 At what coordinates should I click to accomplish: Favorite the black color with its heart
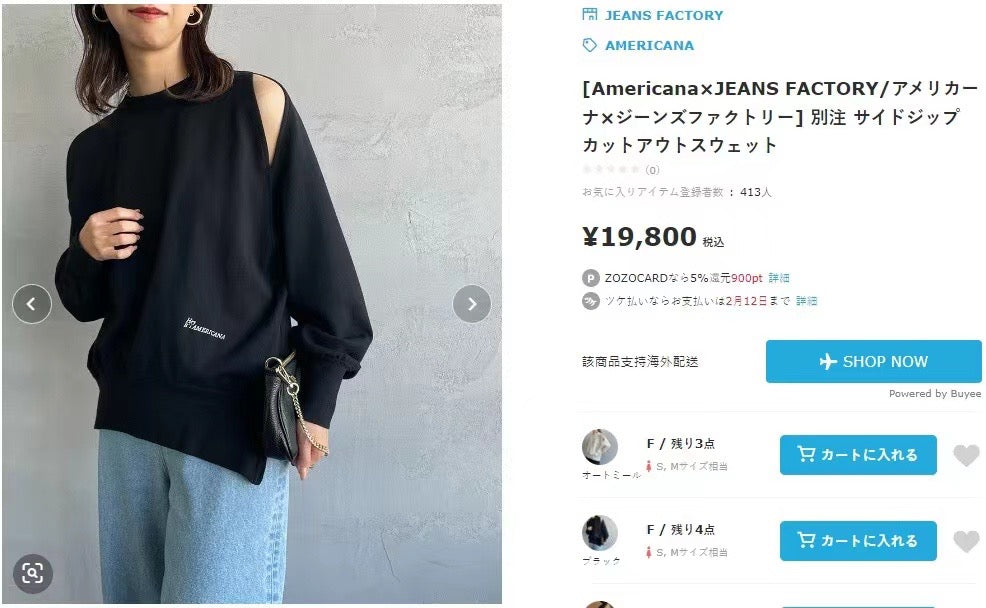[x=966, y=541]
